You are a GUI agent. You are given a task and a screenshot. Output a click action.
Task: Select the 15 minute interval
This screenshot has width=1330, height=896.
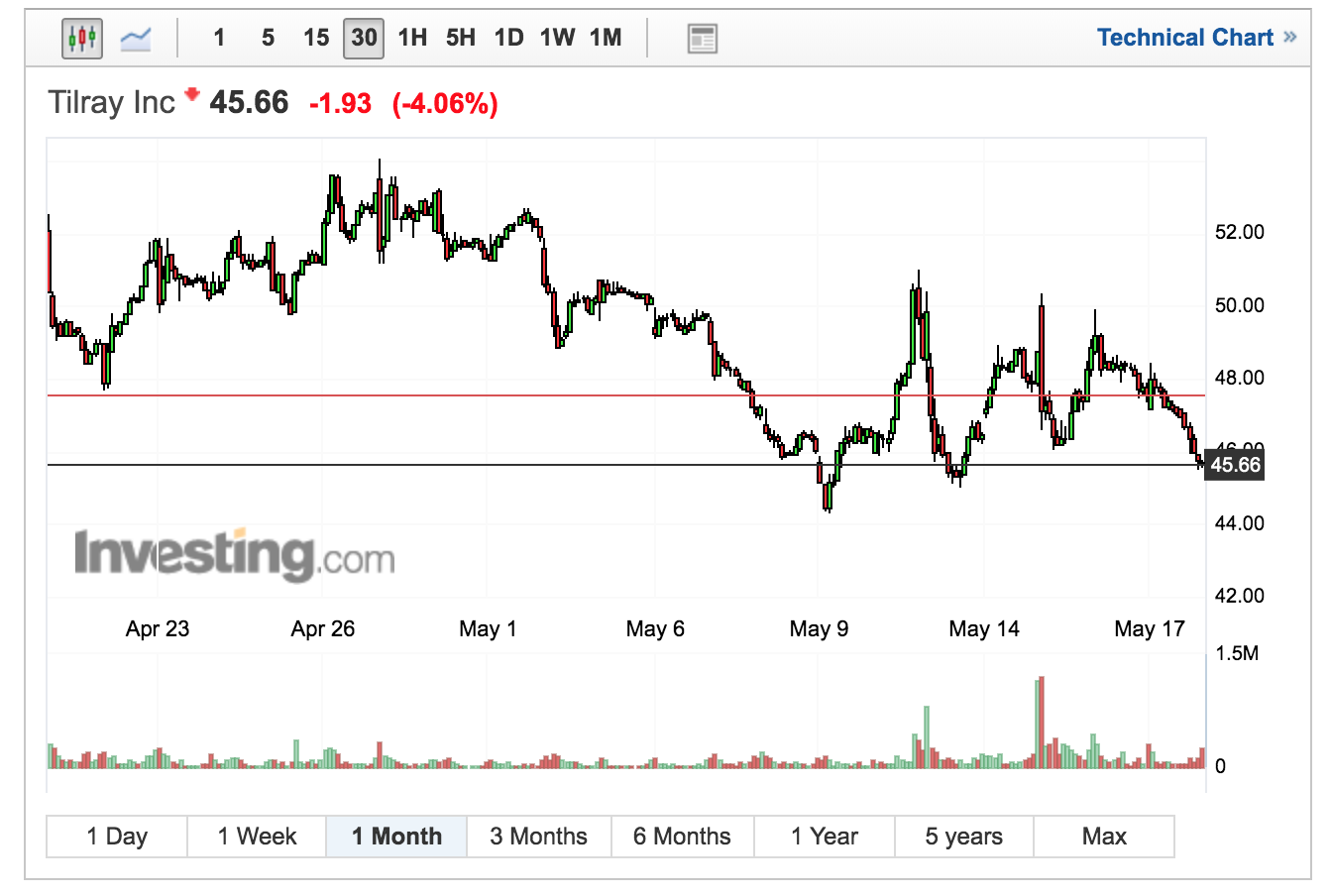[x=316, y=38]
